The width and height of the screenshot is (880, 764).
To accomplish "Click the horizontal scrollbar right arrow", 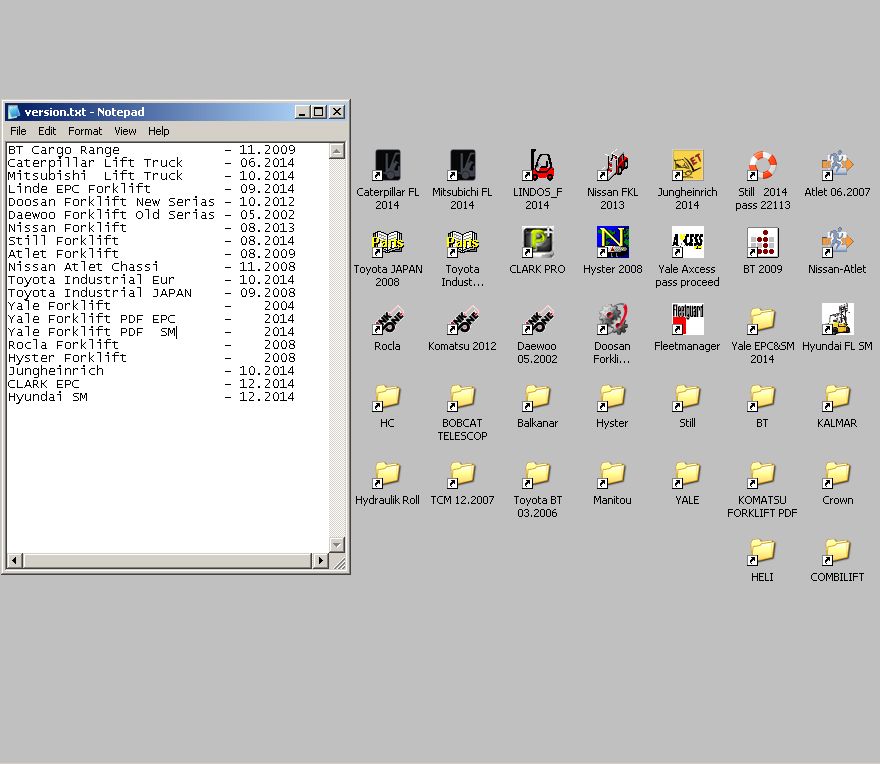I will 321,561.
